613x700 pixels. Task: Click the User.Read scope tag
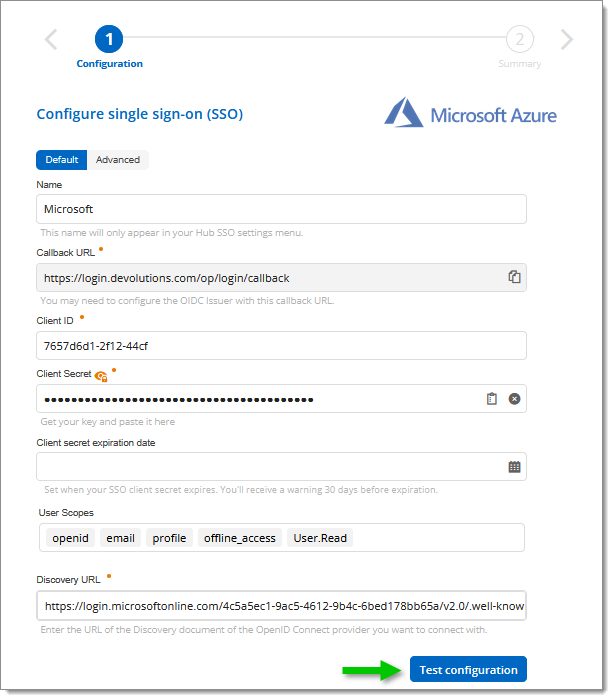(320, 538)
